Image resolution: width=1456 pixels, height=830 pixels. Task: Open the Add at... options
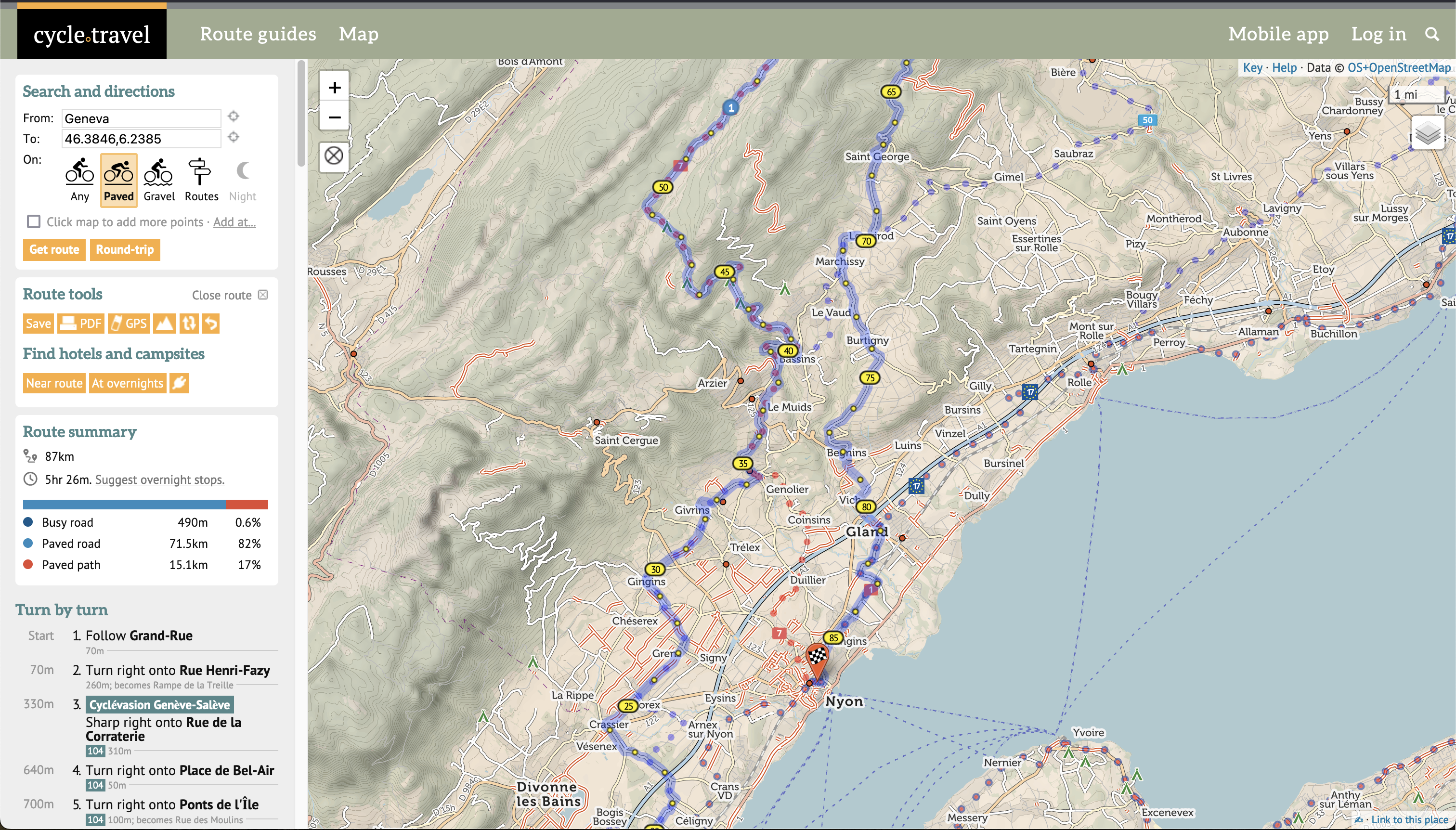click(234, 222)
